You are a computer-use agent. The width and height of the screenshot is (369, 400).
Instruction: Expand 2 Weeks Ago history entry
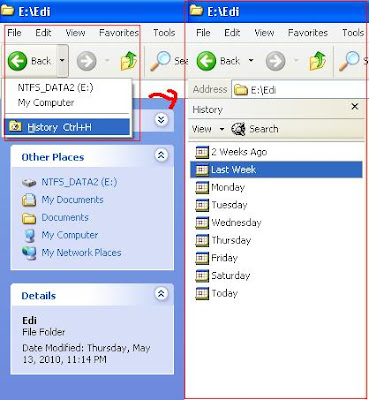(x=231, y=152)
